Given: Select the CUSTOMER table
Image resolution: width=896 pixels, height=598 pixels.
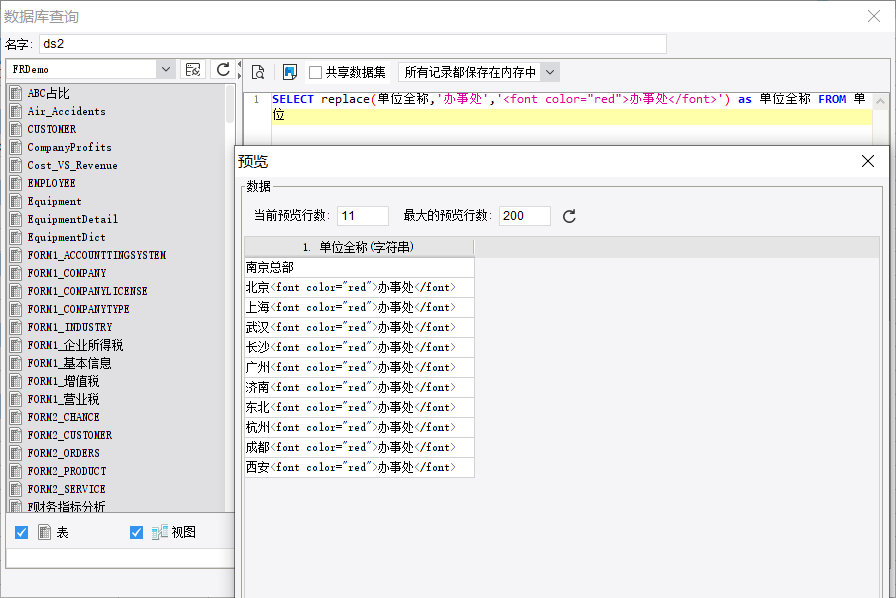Looking at the screenshot, I should (x=117, y=129).
